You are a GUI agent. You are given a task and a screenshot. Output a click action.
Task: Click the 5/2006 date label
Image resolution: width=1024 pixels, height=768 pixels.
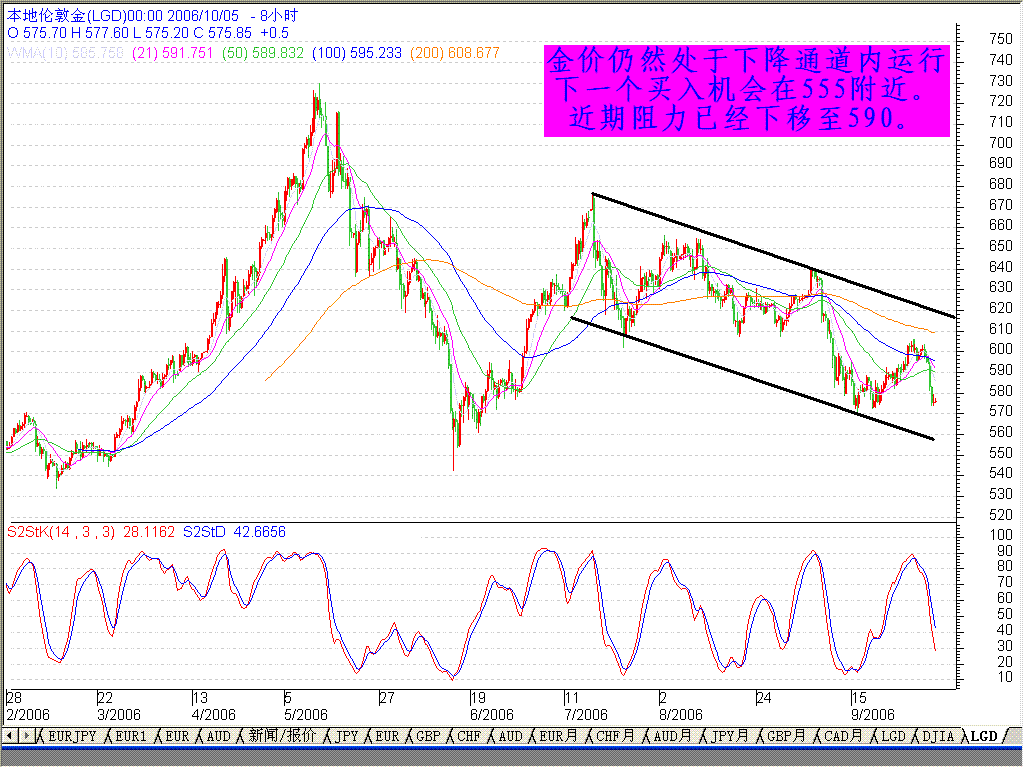tap(306, 714)
